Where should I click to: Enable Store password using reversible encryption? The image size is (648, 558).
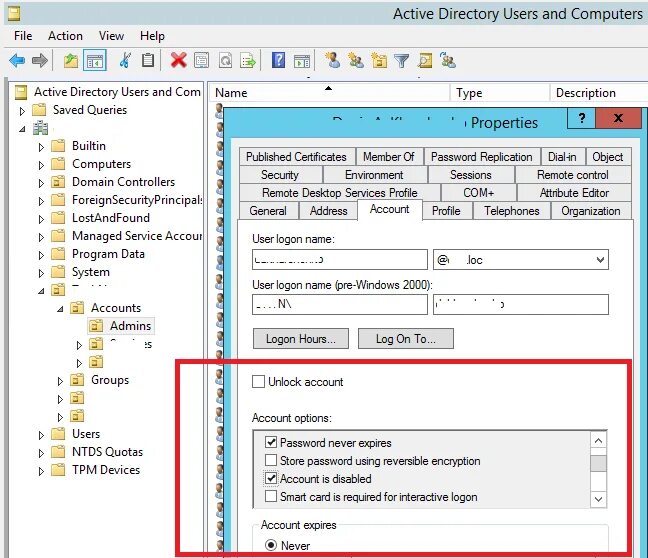(x=271, y=460)
